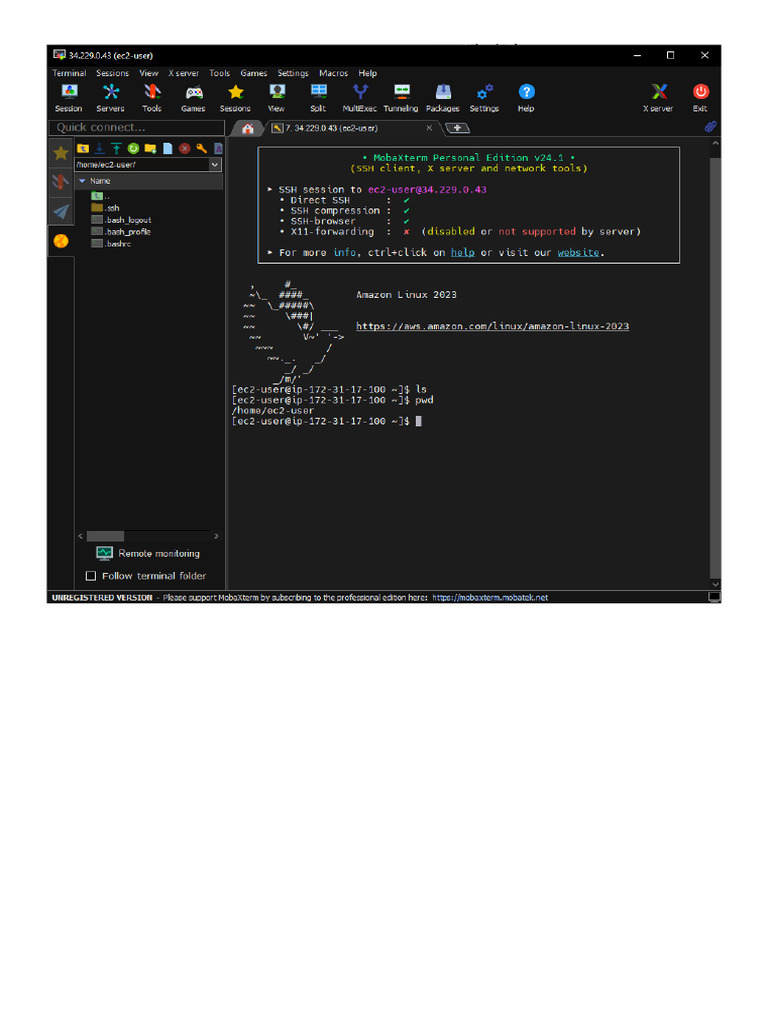Open the Tunneling manager

tap(401, 96)
